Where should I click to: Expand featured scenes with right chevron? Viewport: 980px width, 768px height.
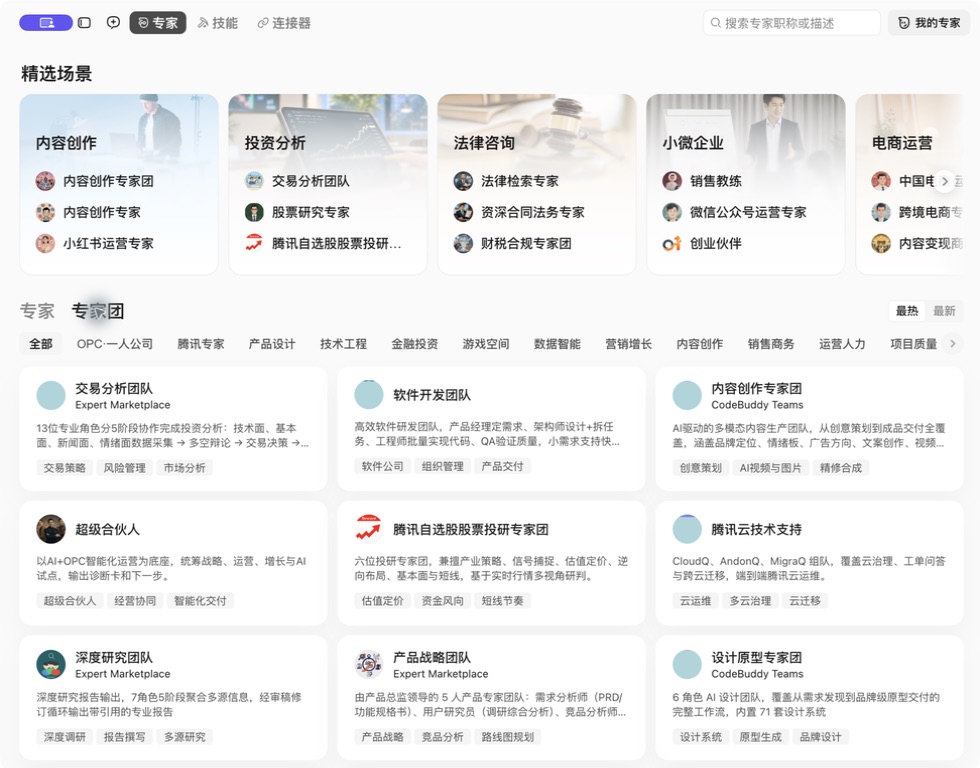[944, 181]
